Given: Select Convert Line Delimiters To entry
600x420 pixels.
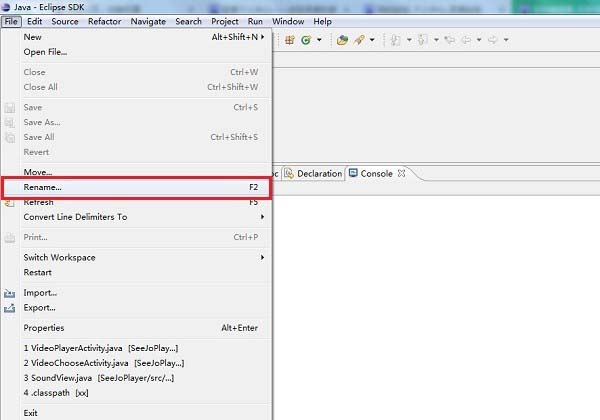Looking at the screenshot, I should [x=137, y=217].
